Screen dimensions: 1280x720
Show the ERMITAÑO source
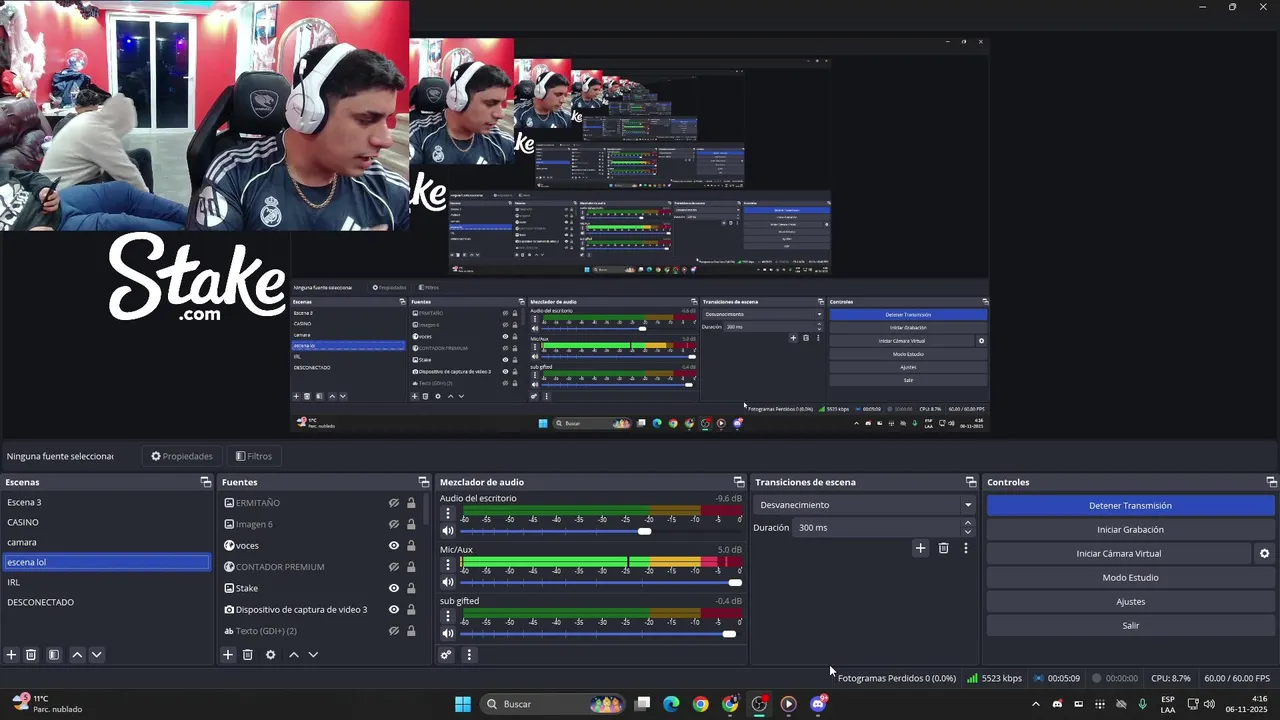pyautogui.click(x=394, y=503)
